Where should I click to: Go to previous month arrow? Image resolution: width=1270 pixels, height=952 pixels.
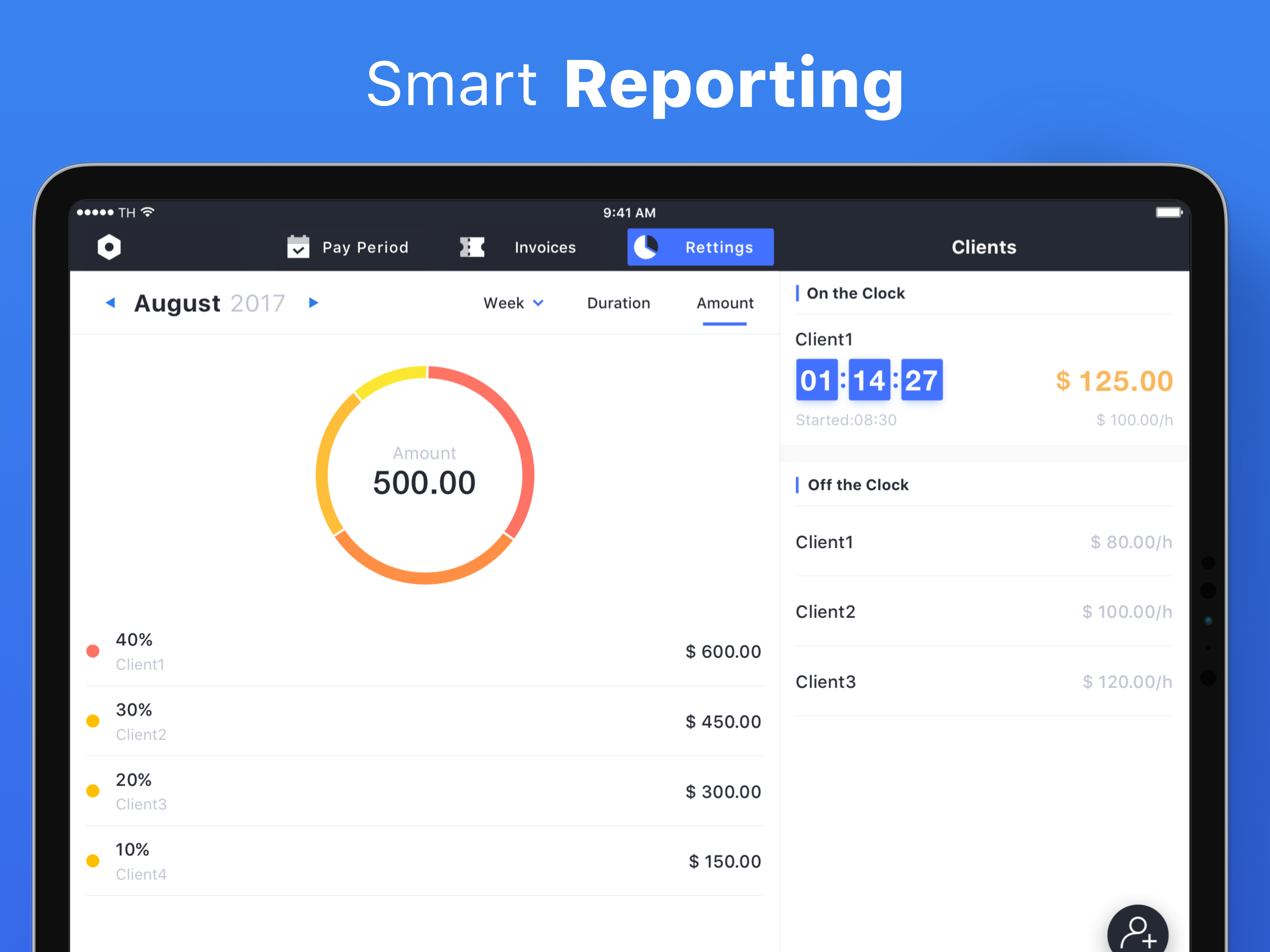coord(111,303)
